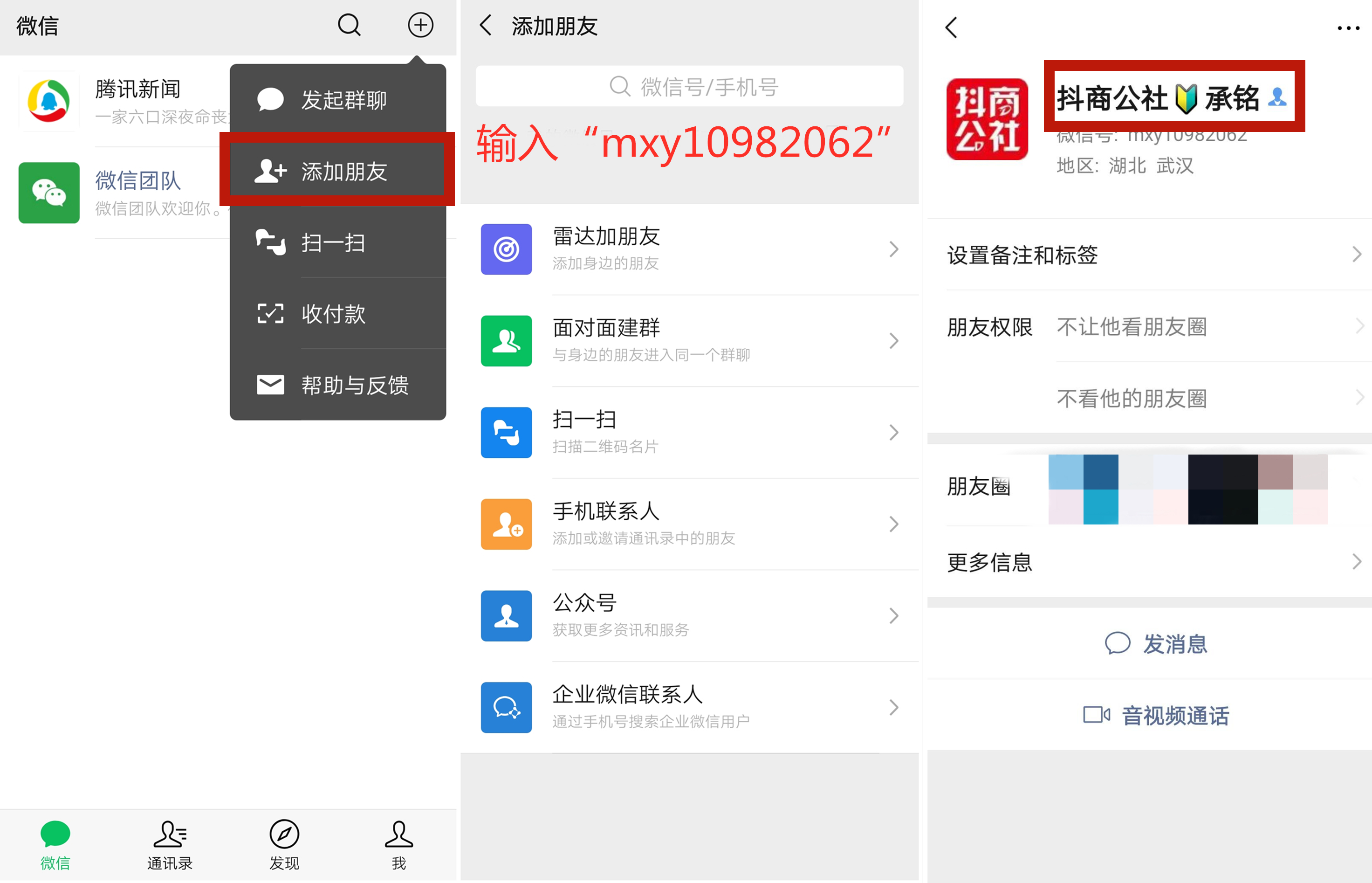Switch to the 我 bottom tab
Viewport: 1372px width, 883px height.
pyautogui.click(x=399, y=845)
